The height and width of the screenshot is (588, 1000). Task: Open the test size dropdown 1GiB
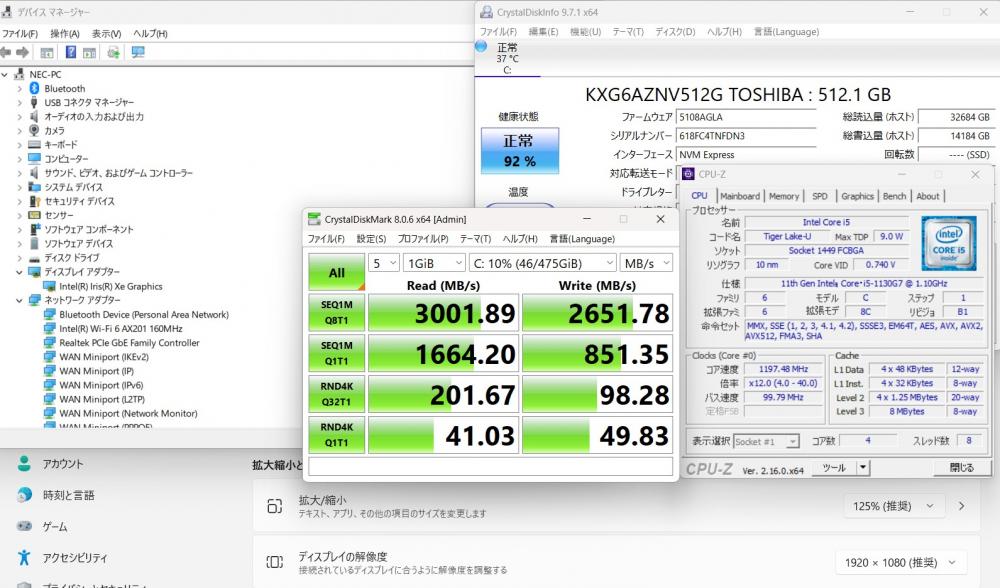[x=434, y=263]
